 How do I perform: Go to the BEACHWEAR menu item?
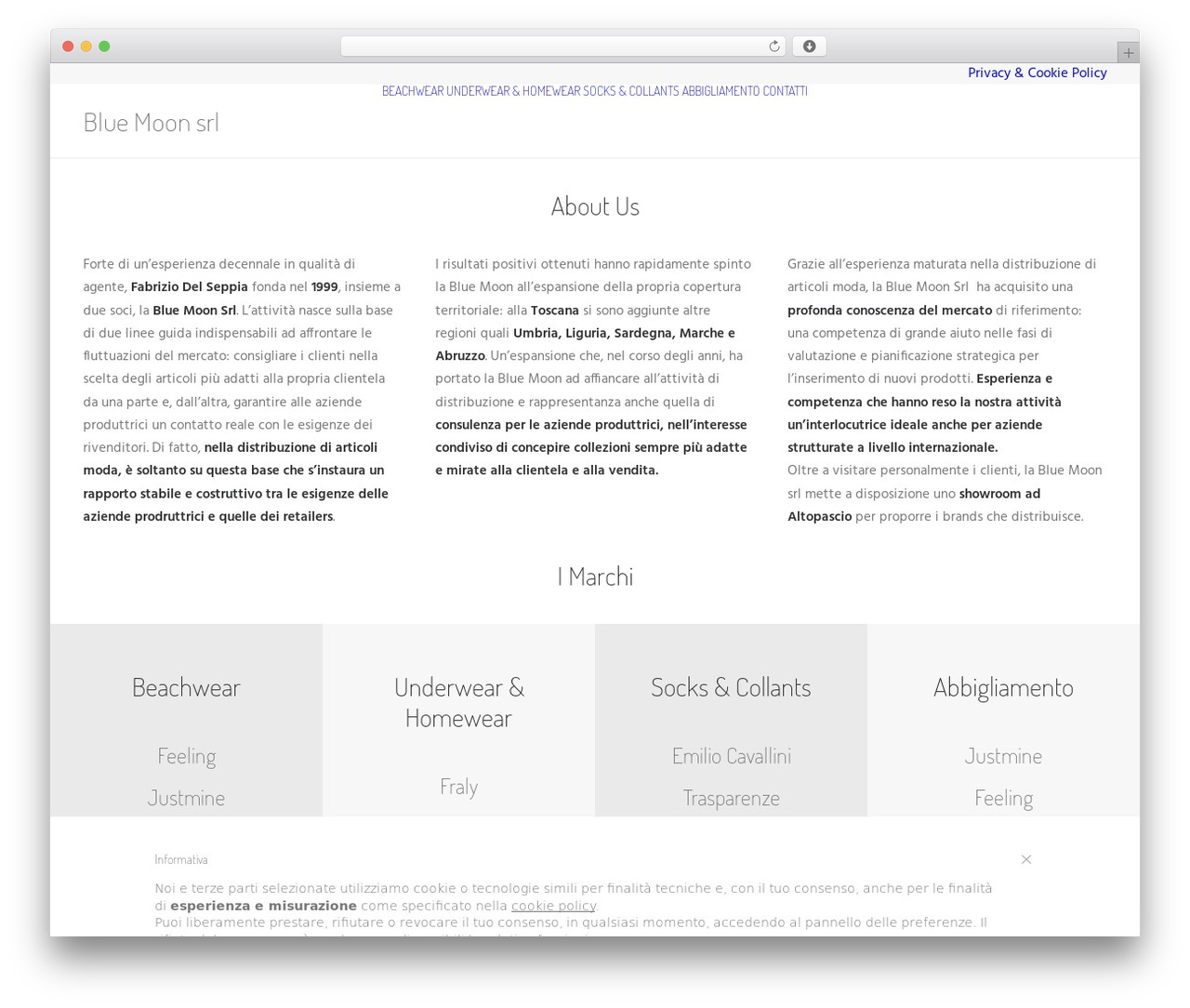(x=413, y=91)
